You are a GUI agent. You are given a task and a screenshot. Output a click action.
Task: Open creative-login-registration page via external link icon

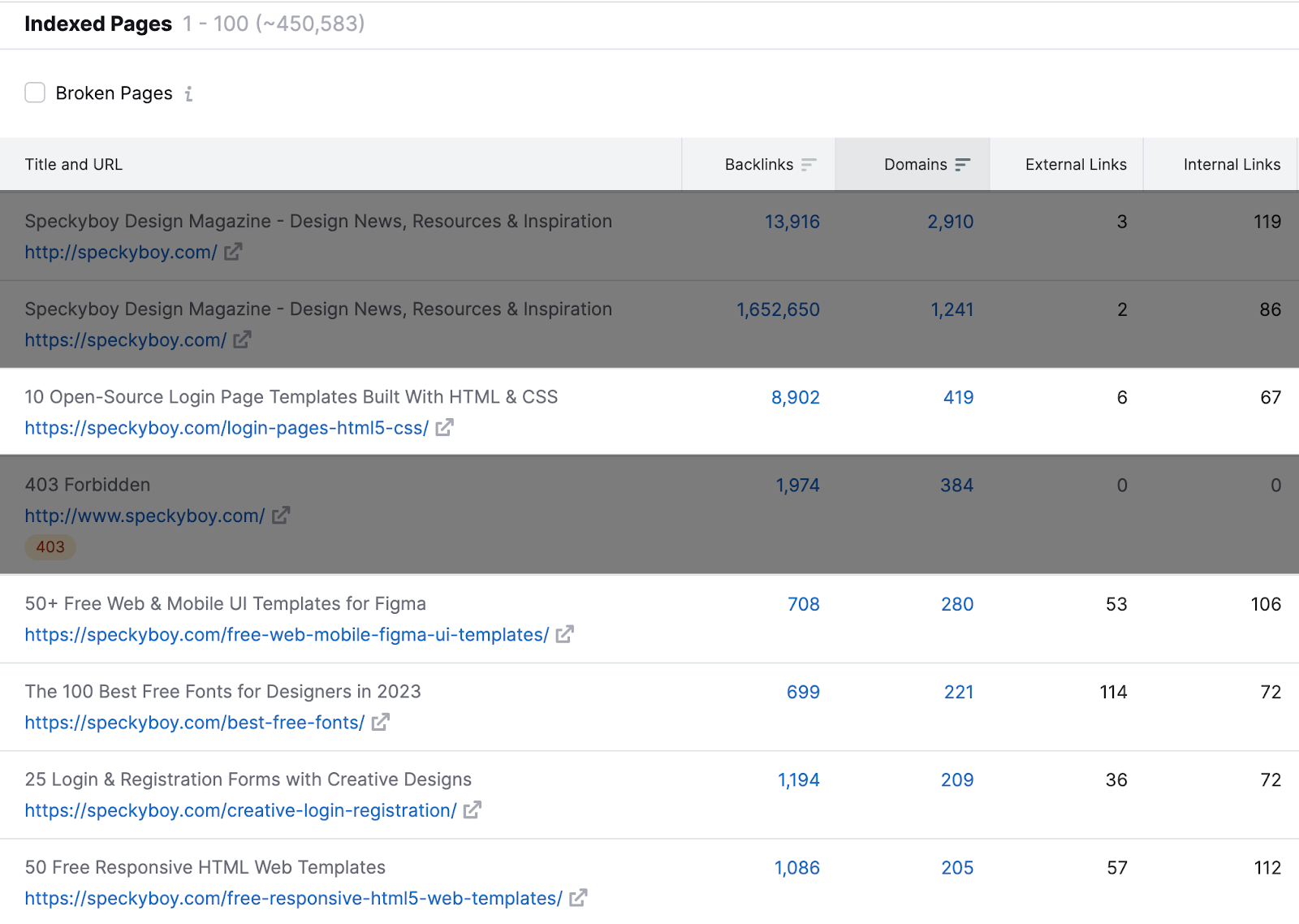tap(473, 810)
